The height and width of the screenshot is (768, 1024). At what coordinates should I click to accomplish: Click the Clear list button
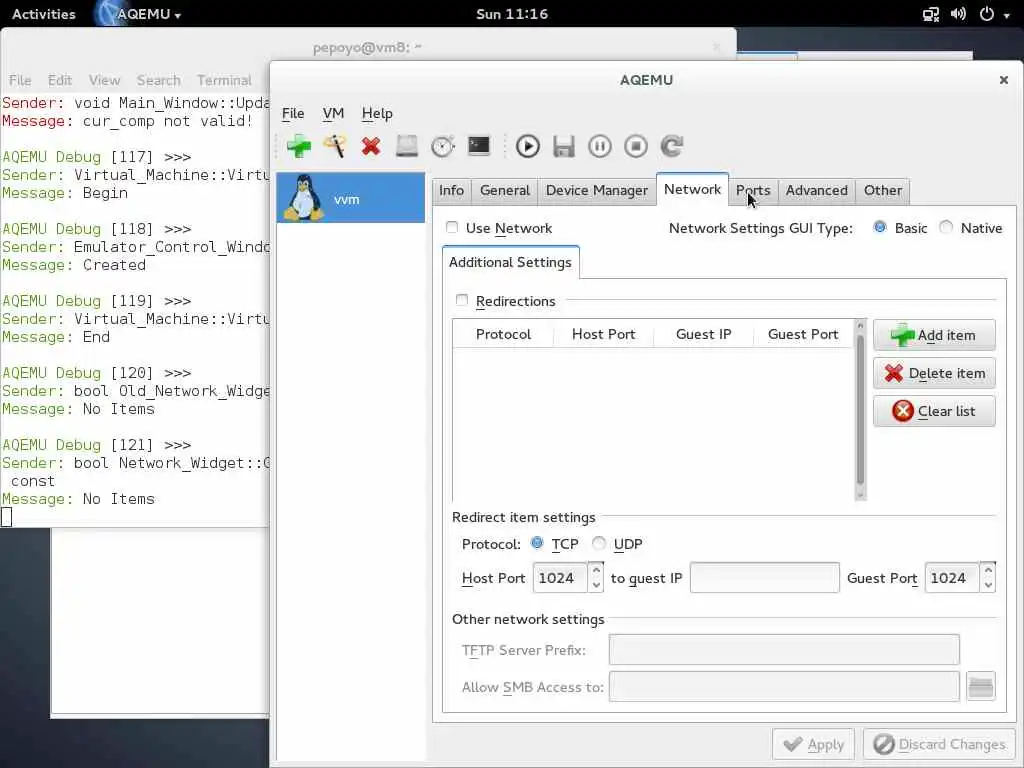(934, 411)
